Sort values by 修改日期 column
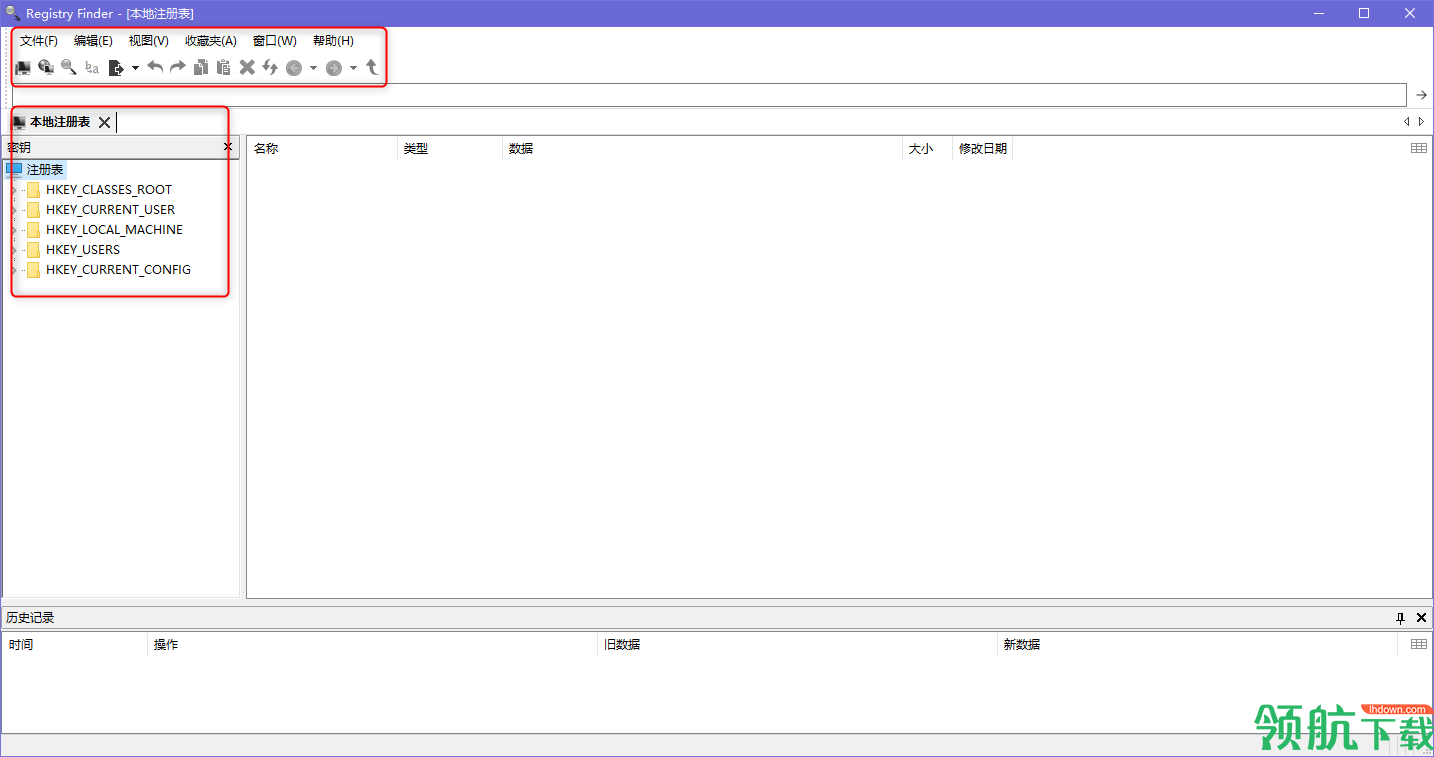1434x757 pixels. 983,148
